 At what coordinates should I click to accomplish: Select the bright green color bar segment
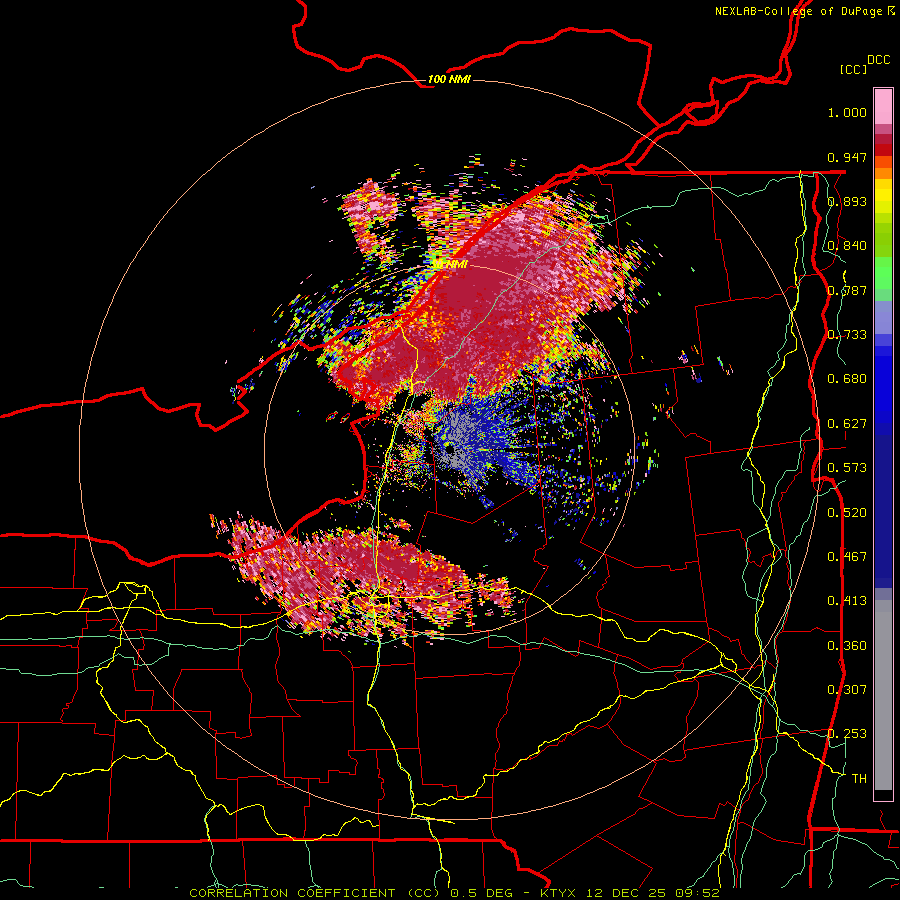click(883, 273)
